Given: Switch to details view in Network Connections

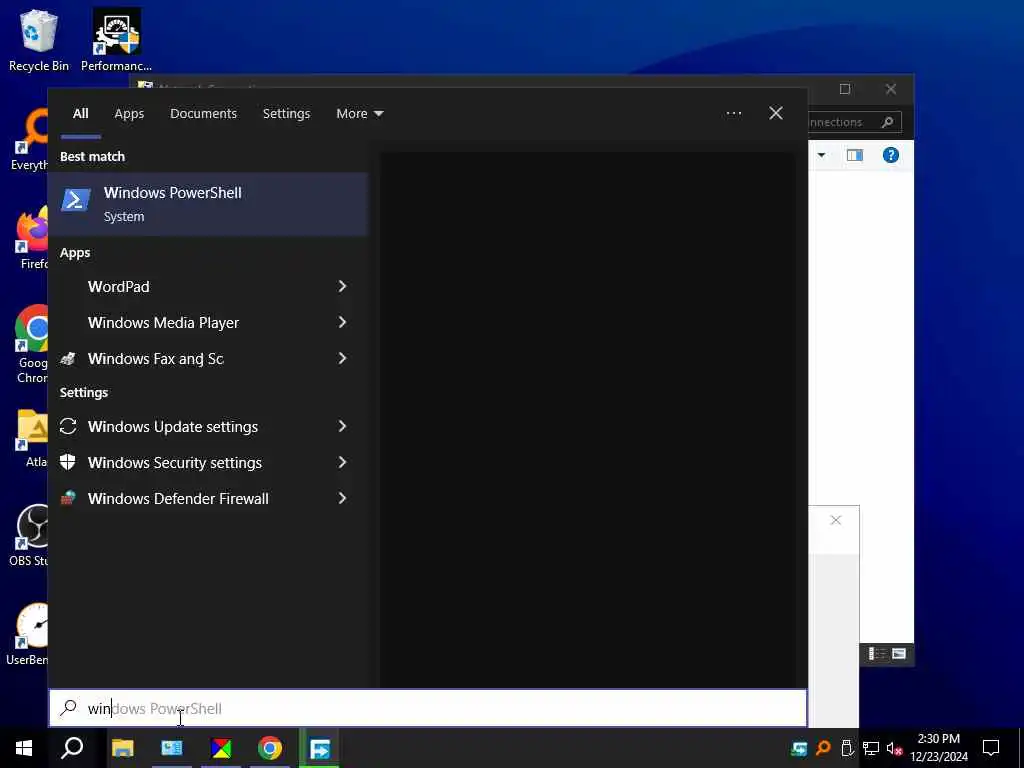Looking at the screenshot, I should pyautogui.click(x=876, y=654).
